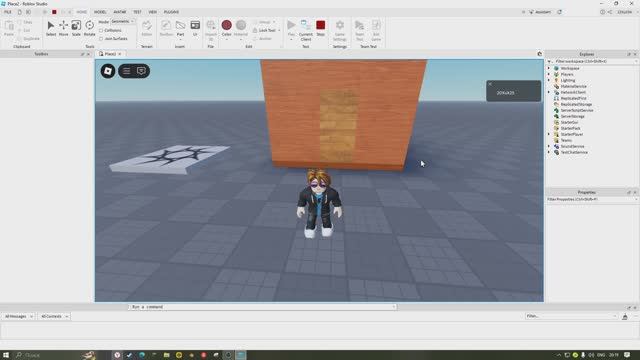Screen dimensions: 640x360
Task: Click the Run a command input bar
Action: [x=263, y=307]
